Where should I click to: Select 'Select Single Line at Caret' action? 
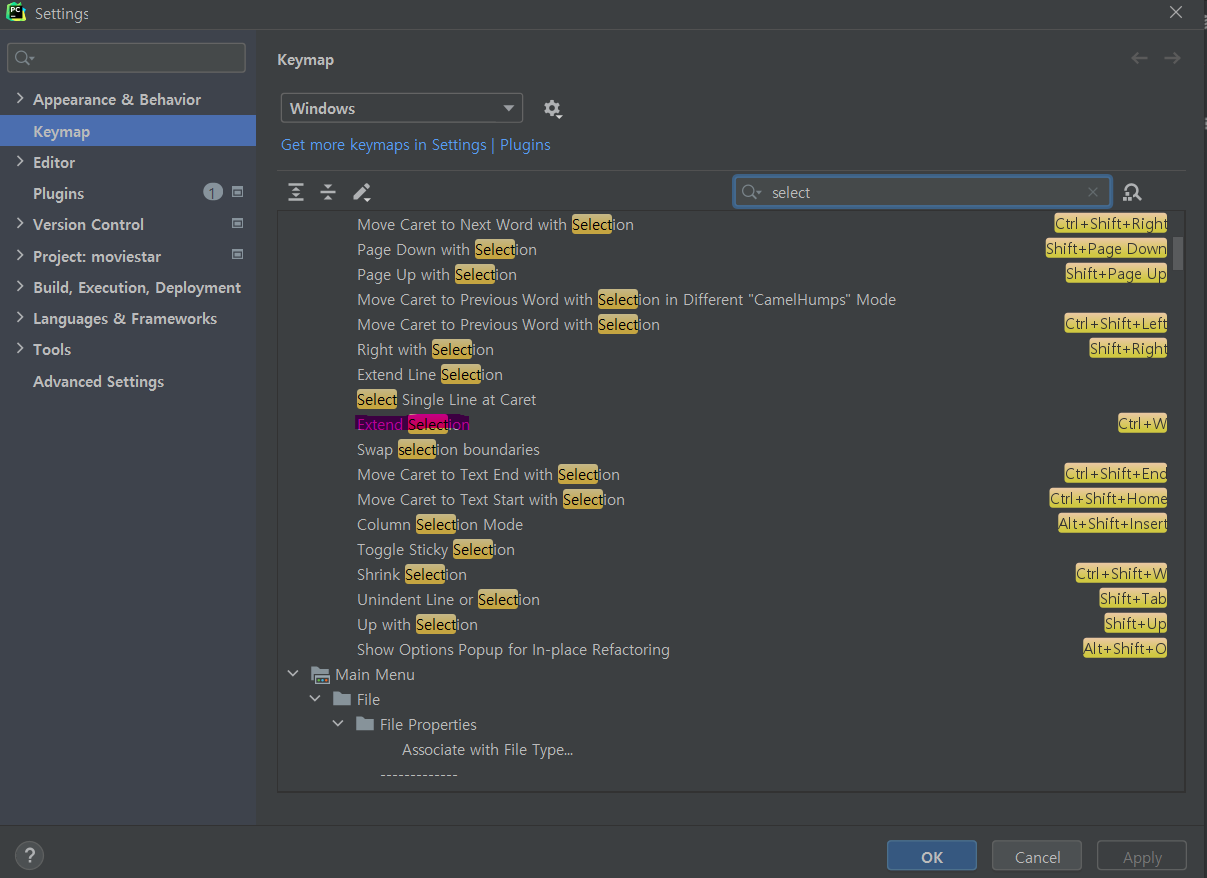[446, 400]
